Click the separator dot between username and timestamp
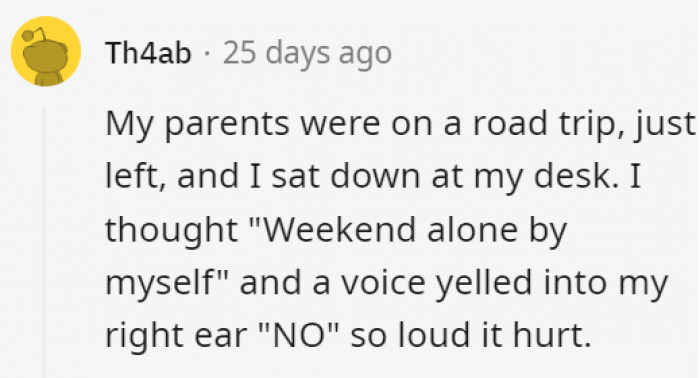The height and width of the screenshot is (378, 700). [x=207, y=54]
